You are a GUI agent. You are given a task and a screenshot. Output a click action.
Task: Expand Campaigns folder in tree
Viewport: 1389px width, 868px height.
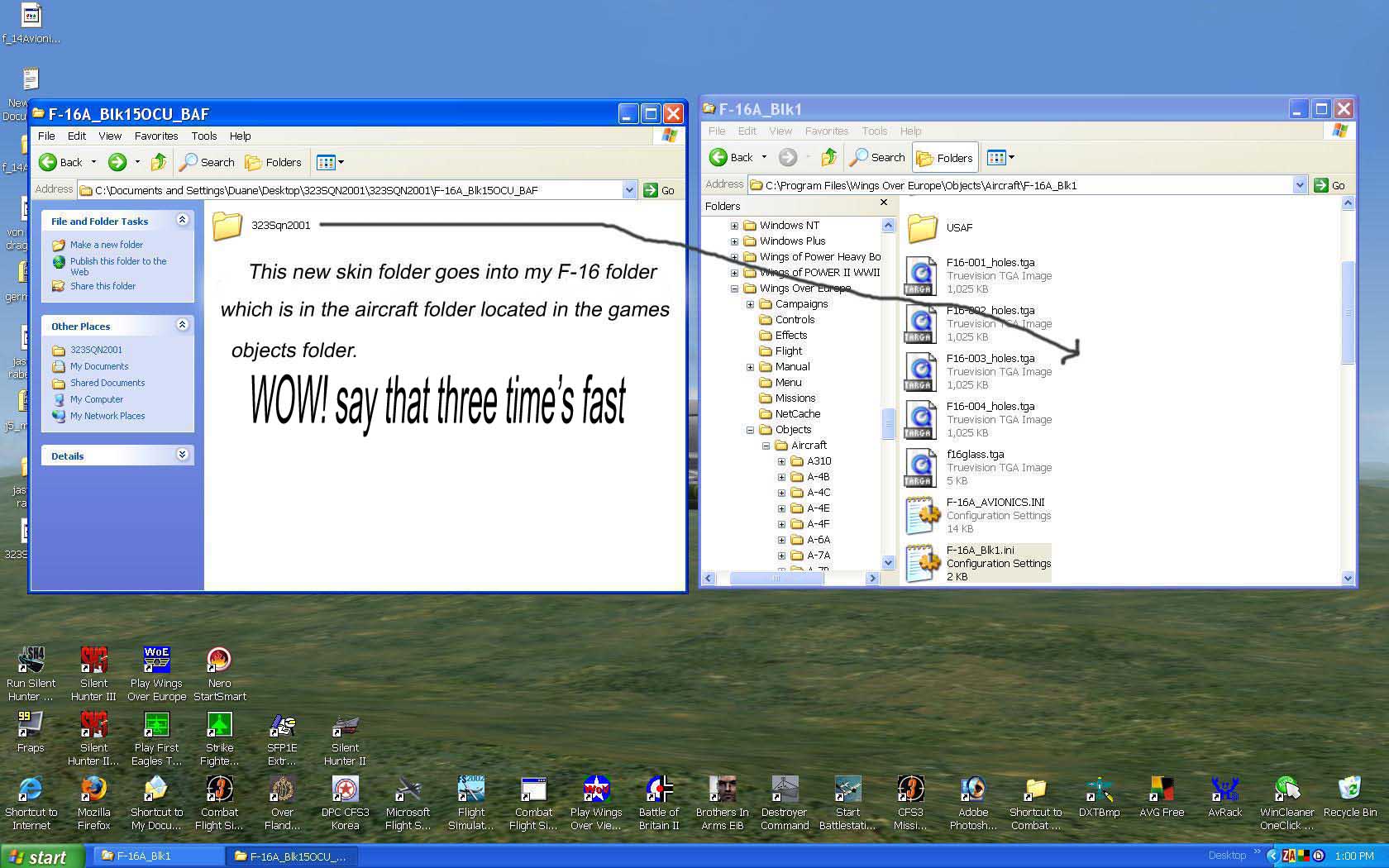click(750, 304)
